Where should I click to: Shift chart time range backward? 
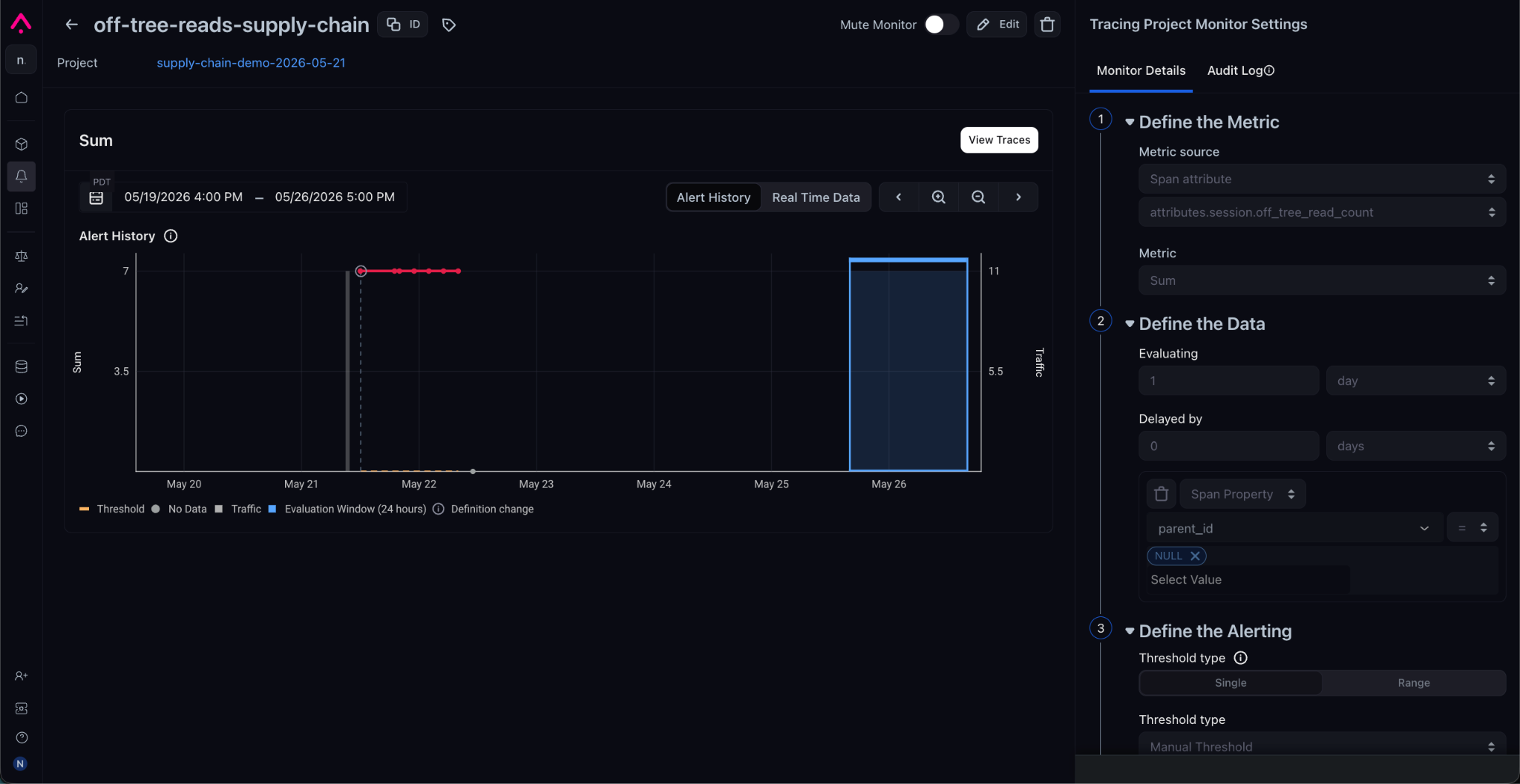pos(899,197)
